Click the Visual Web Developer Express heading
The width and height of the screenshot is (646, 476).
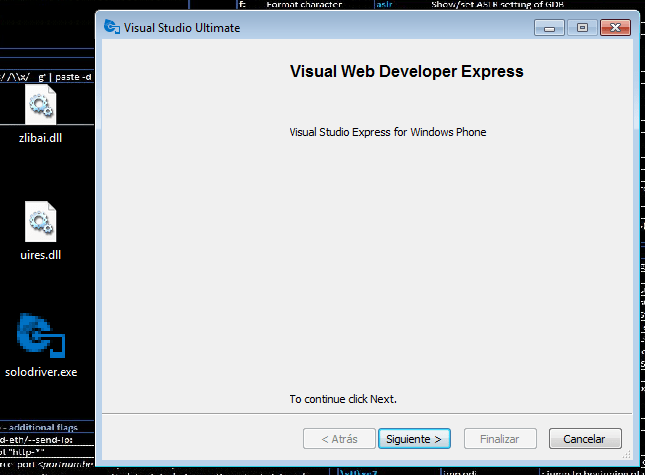tap(407, 71)
